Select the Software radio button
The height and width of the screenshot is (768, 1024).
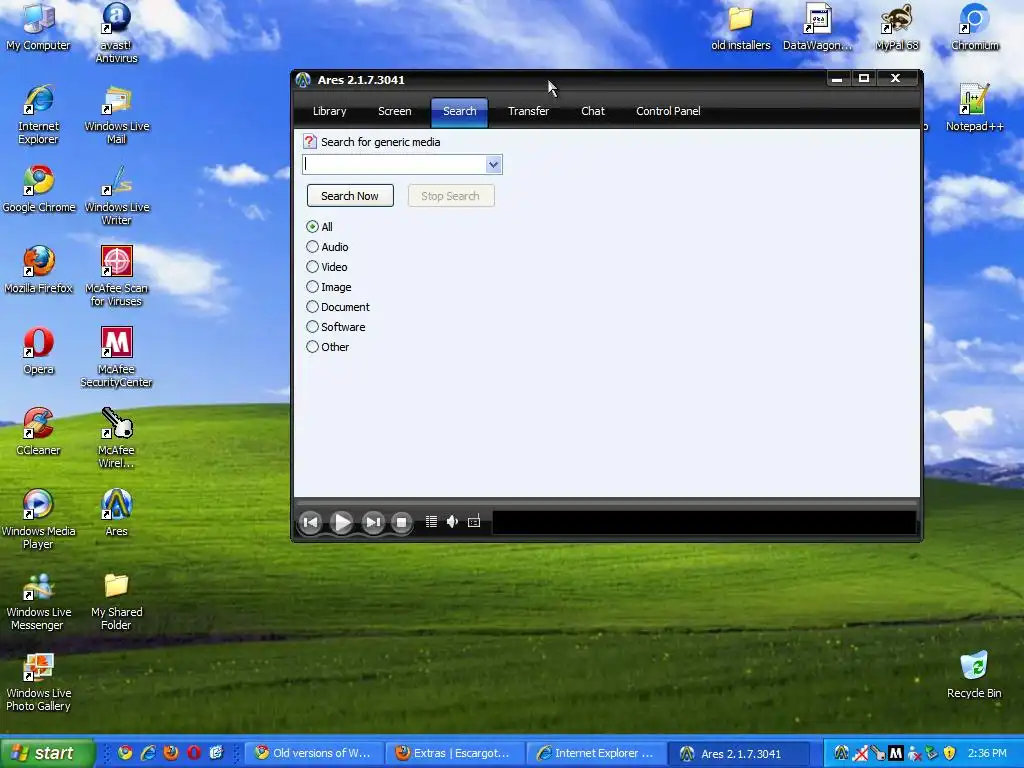[312, 327]
